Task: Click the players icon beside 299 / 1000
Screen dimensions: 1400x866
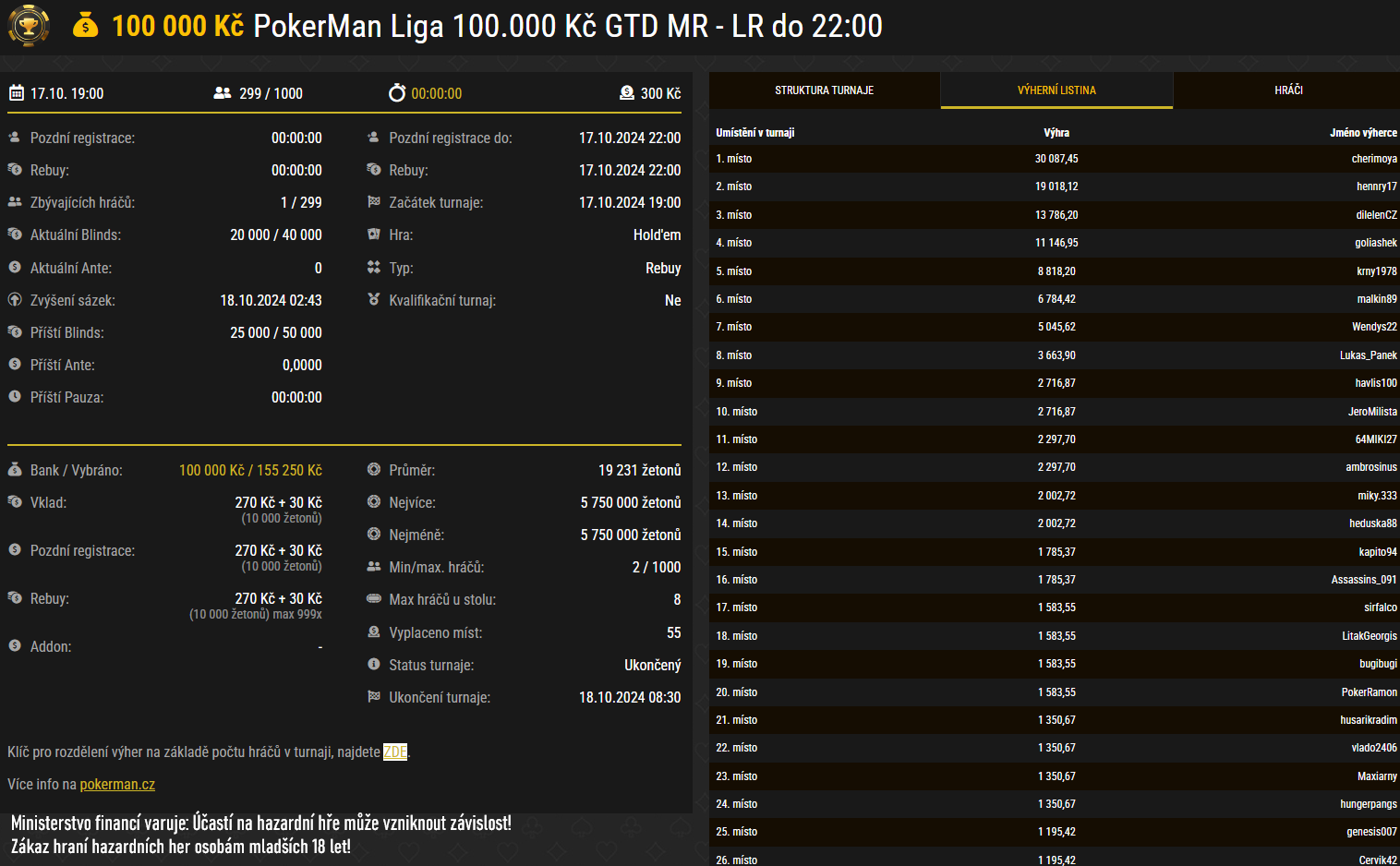Action: coord(220,93)
